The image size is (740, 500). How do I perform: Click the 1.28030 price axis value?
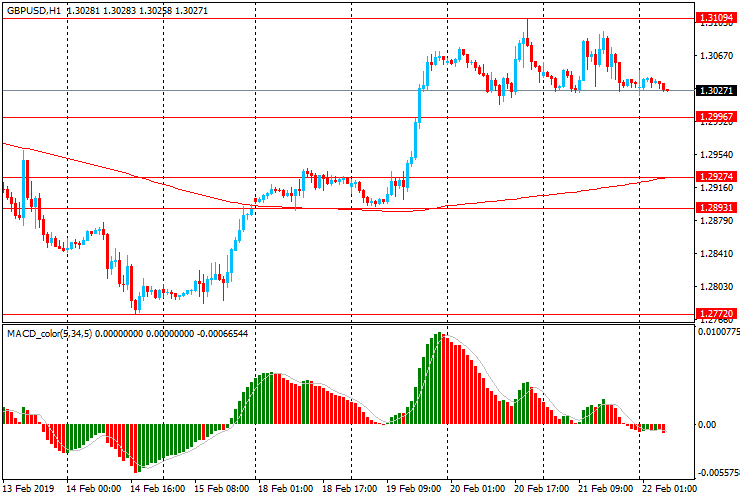[716, 287]
